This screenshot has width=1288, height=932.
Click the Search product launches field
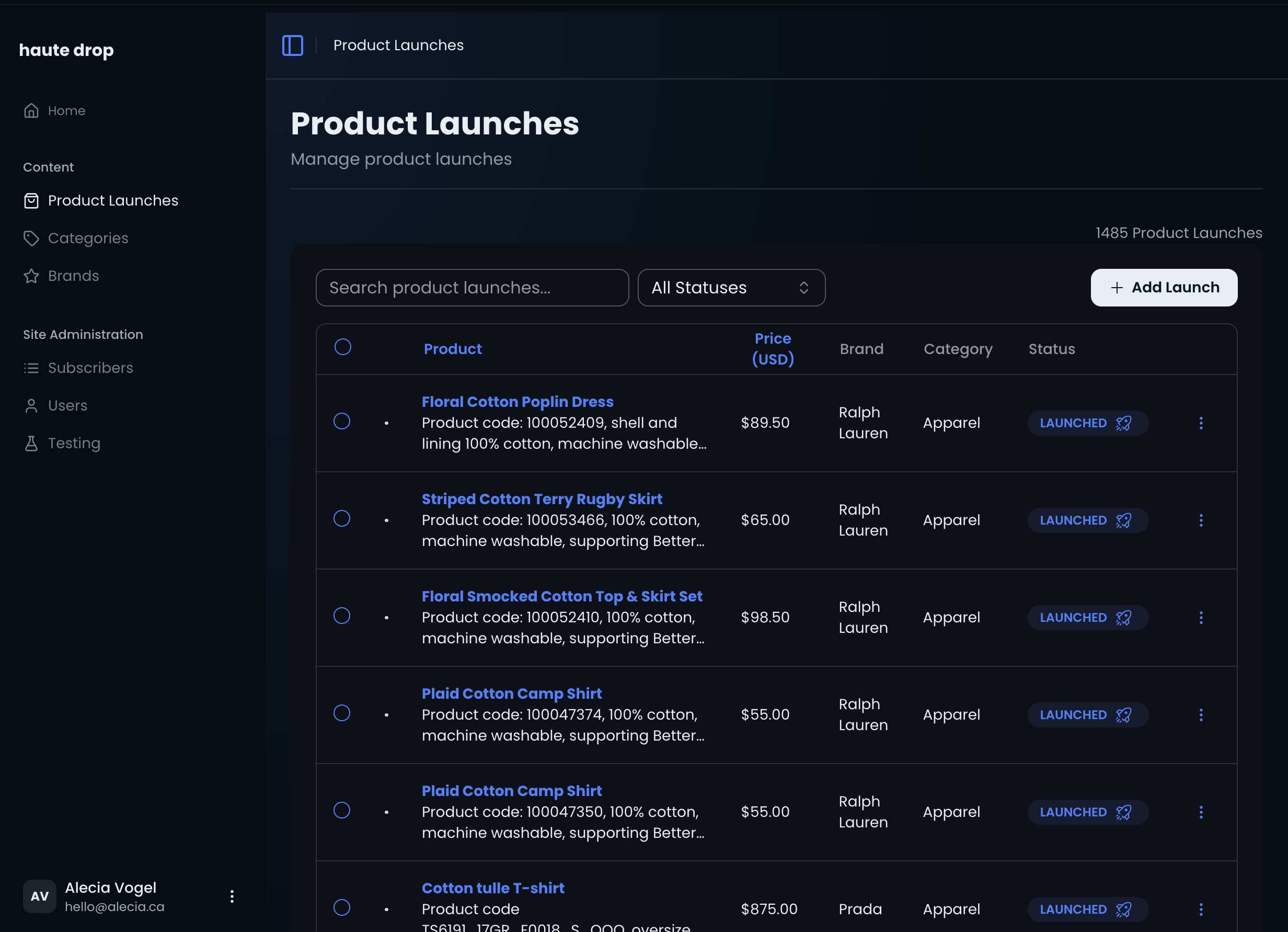[472, 288]
